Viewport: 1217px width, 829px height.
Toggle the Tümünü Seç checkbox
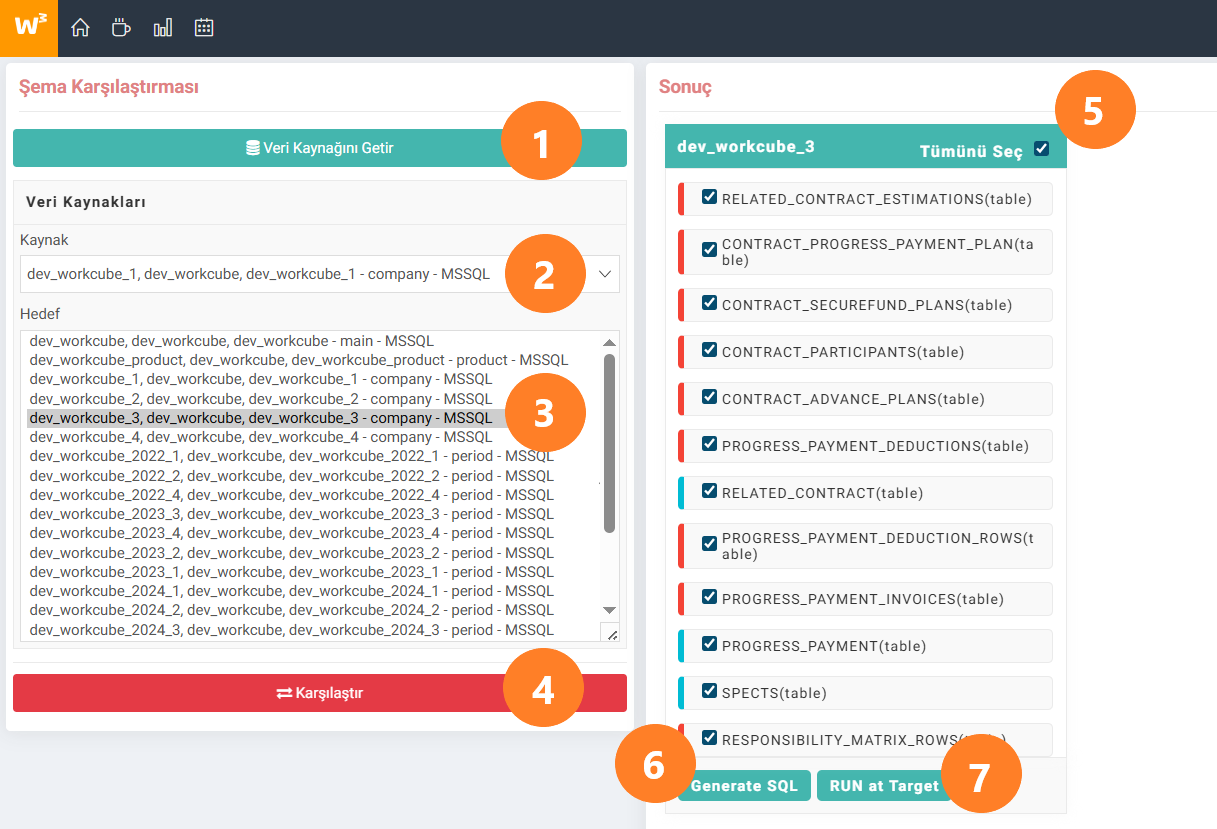coord(1041,149)
